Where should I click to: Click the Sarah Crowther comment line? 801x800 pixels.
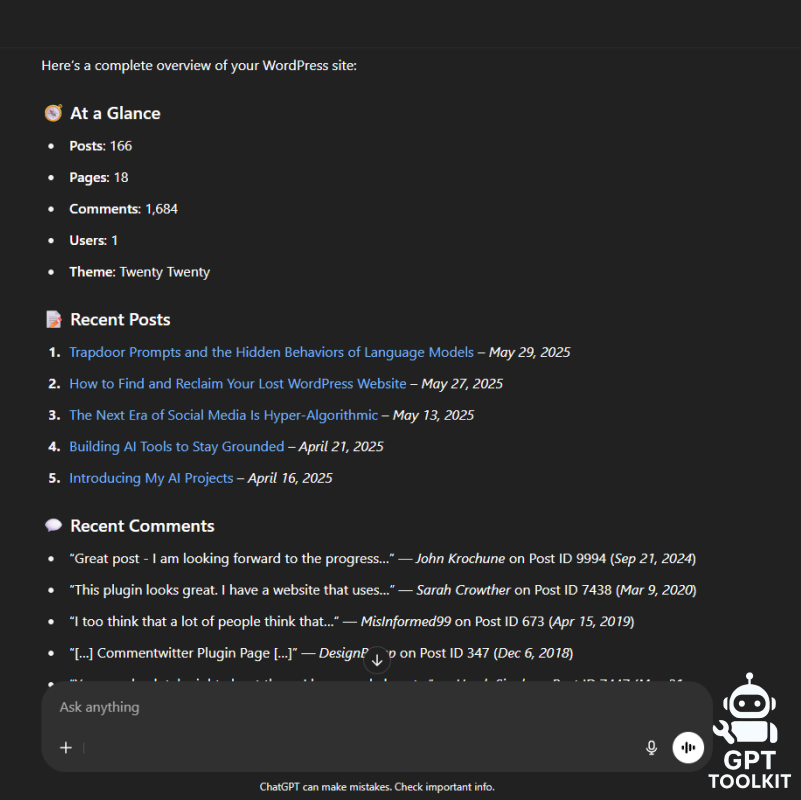383,591
